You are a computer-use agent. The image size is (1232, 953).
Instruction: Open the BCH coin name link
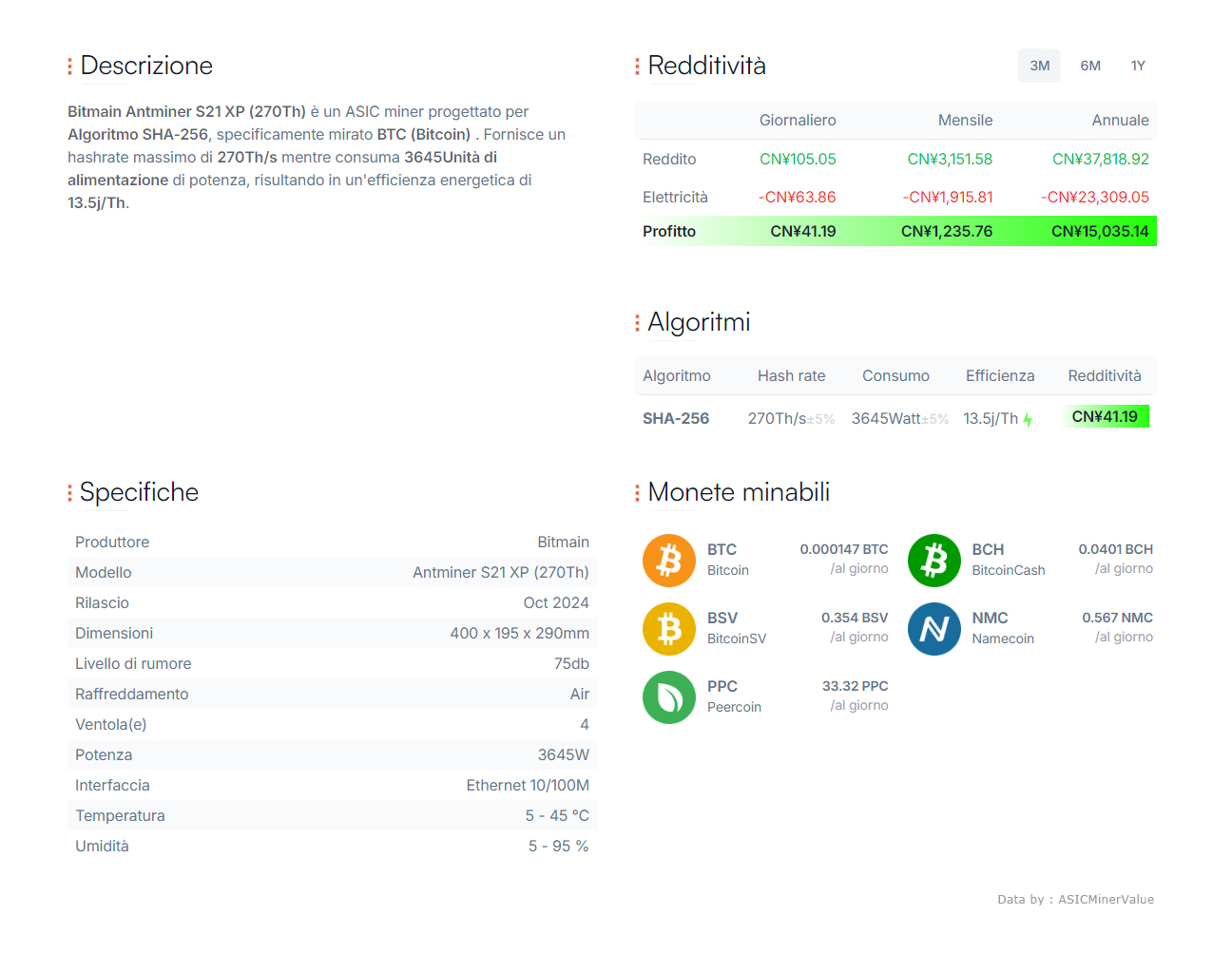point(988,549)
